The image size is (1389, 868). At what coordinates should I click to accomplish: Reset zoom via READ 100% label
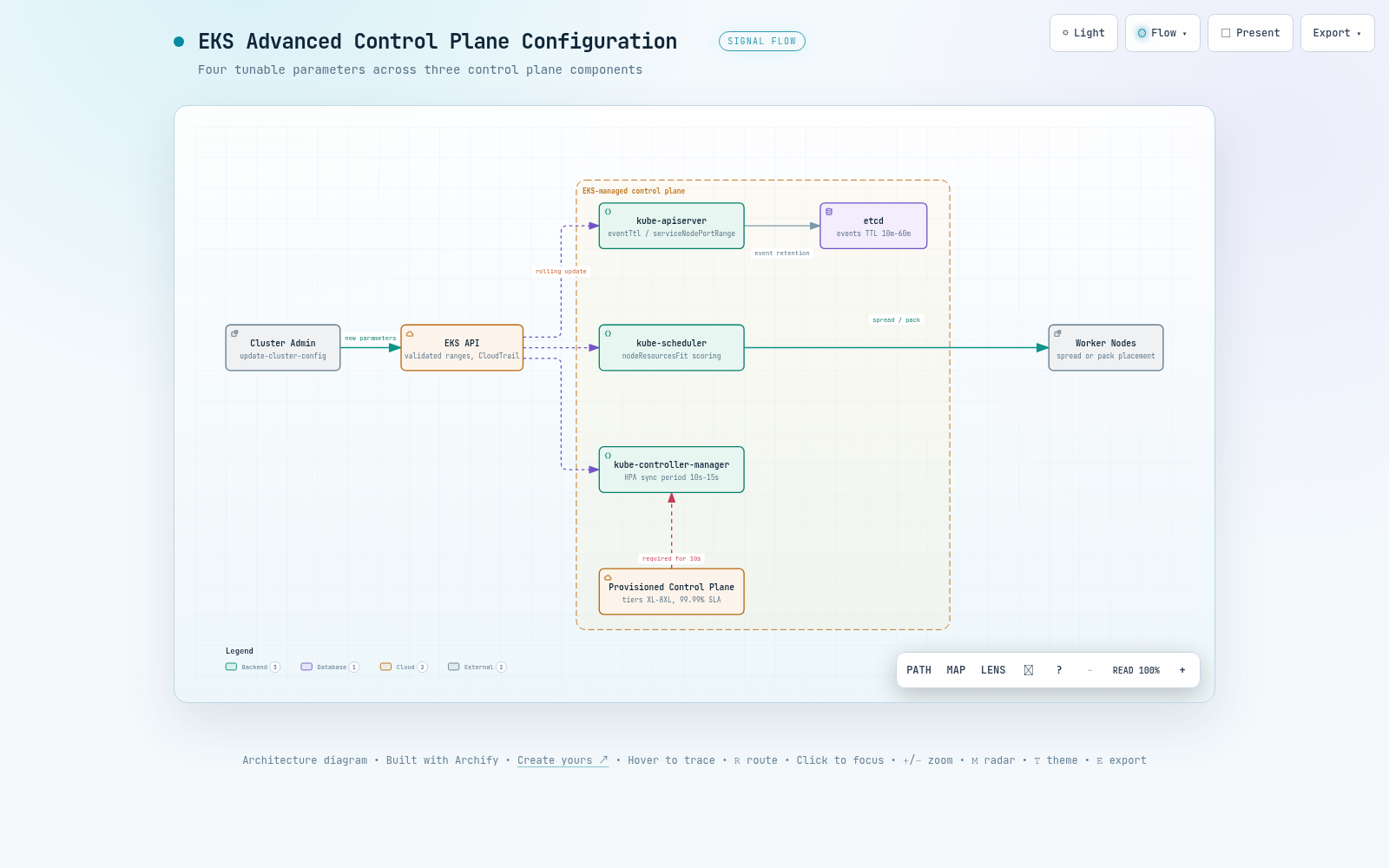pyautogui.click(x=1136, y=670)
